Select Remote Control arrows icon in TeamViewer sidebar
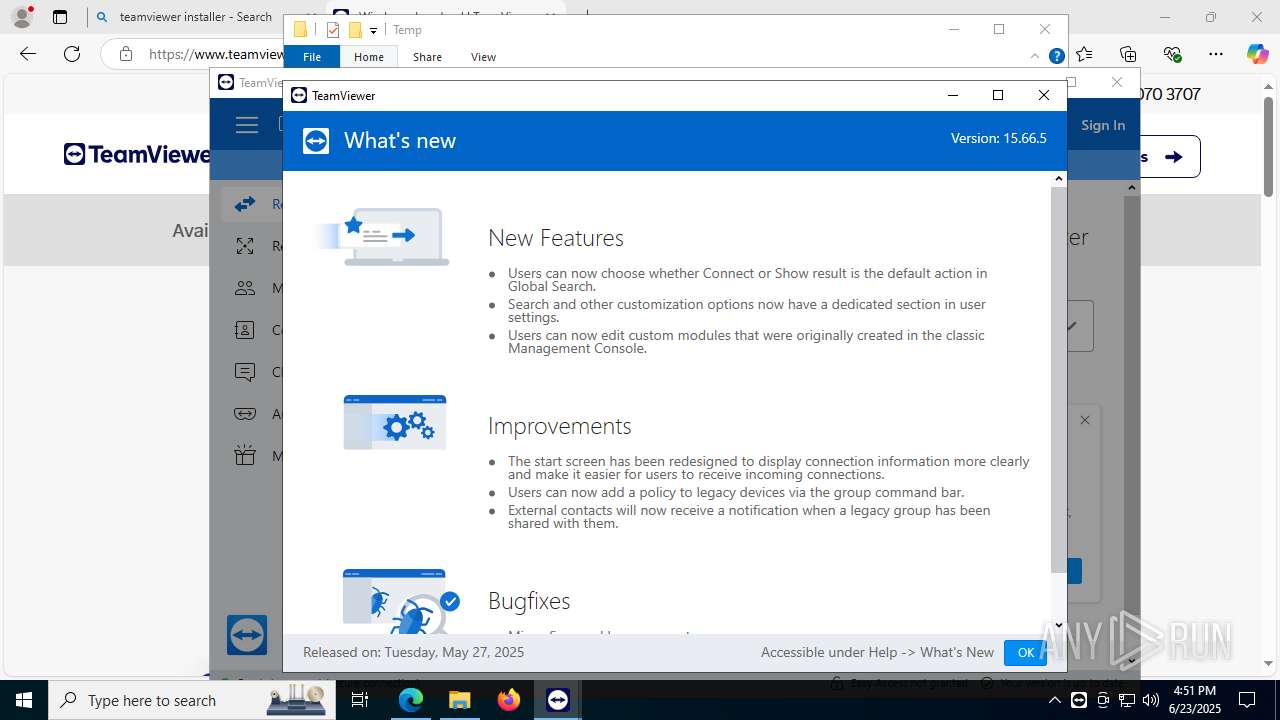Screen dimensions: 1280x720 point(245,204)
